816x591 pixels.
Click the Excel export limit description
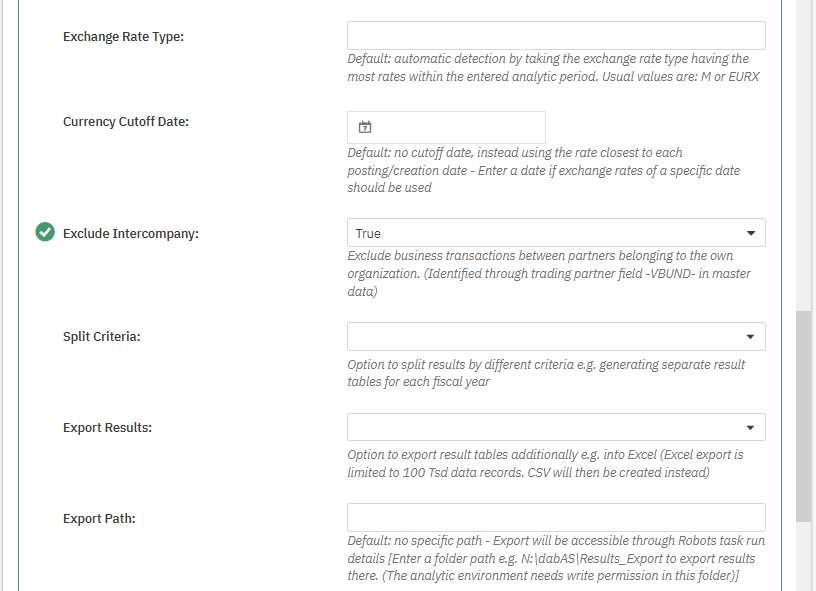pyautogui.click(x=545, y=463)
